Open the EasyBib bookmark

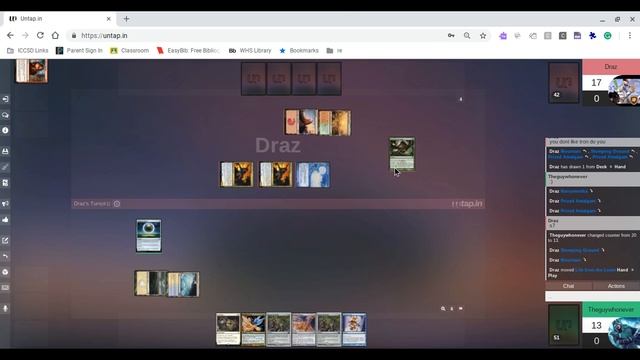[x=189, y=51]
